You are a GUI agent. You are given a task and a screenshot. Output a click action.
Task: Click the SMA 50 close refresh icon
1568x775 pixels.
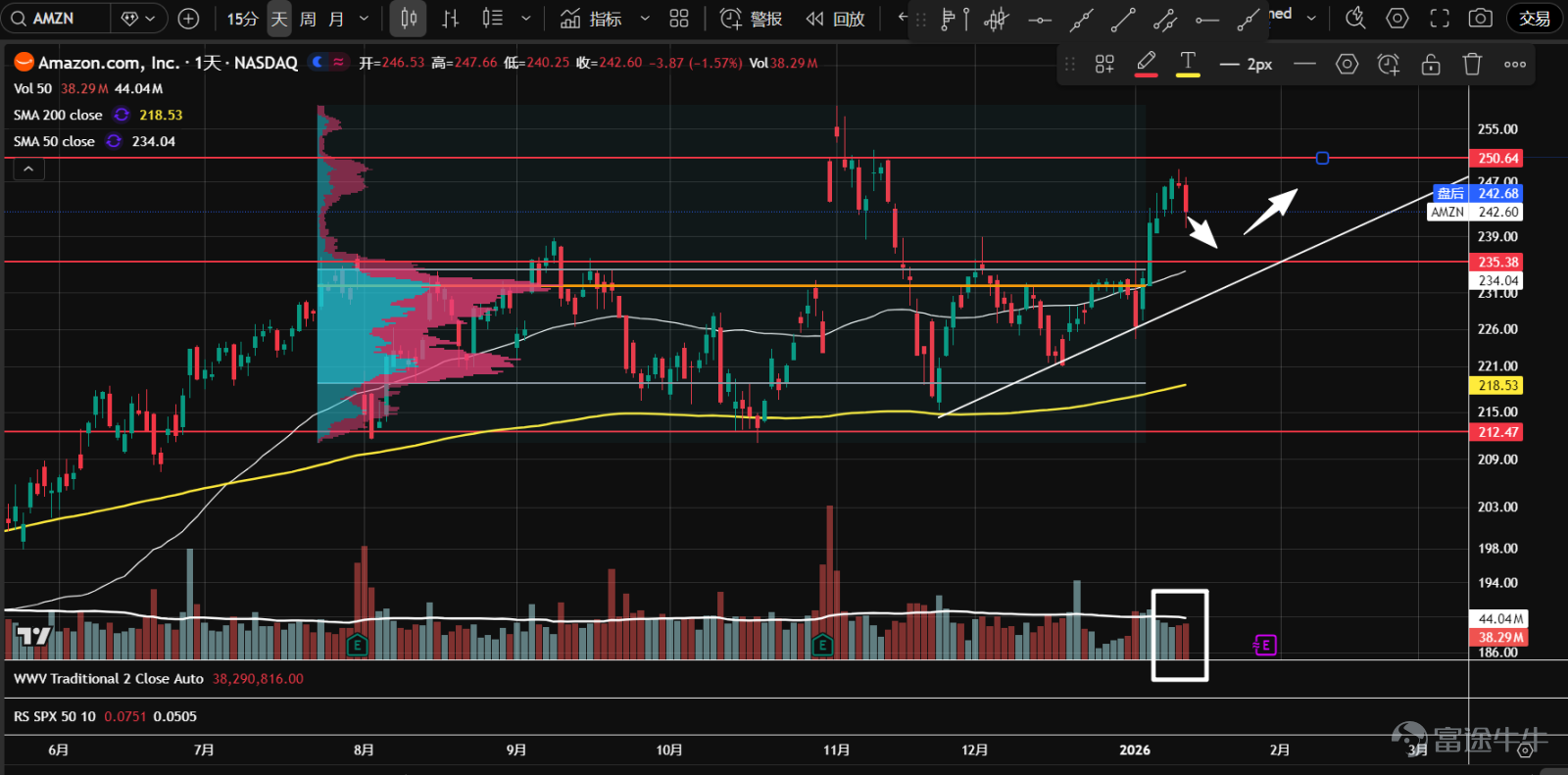coord(114,141)
